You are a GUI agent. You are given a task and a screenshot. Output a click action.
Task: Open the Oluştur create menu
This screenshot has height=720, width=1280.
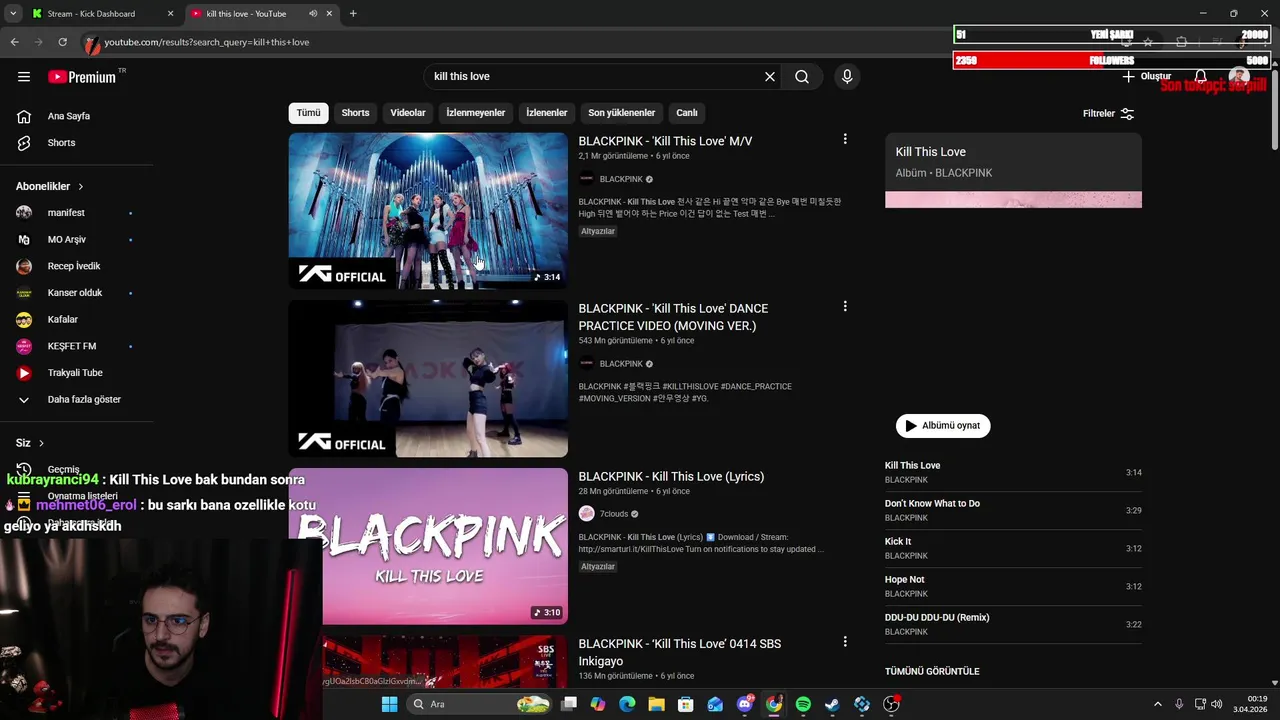(x=1146, y=77)
